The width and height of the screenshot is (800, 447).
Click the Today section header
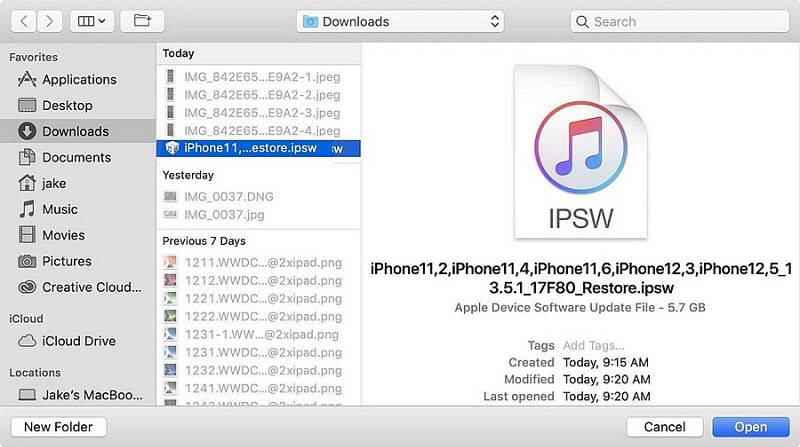pyautogui.click(x=178, y=53)
